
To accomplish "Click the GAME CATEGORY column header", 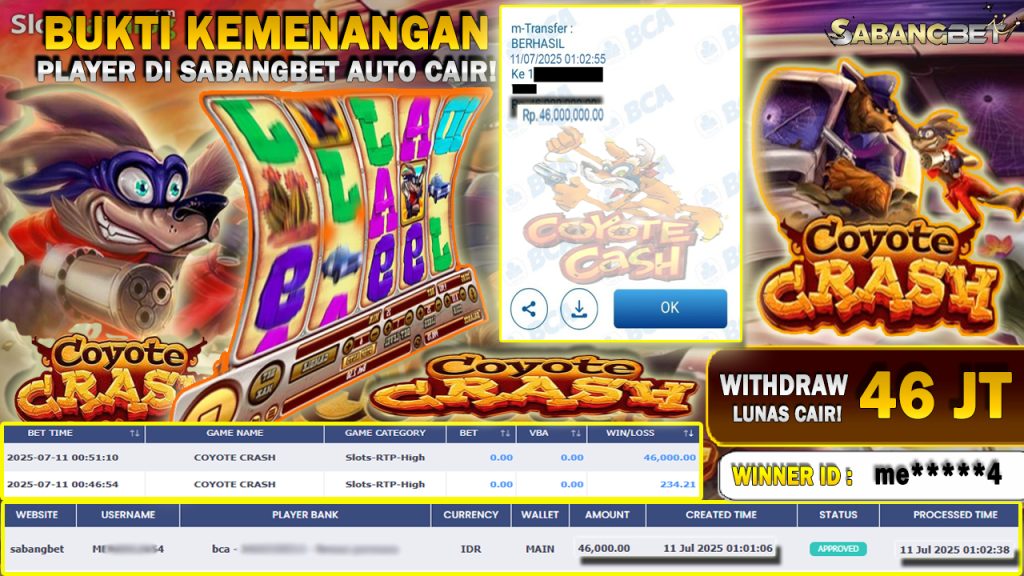I will pos(385,433).
